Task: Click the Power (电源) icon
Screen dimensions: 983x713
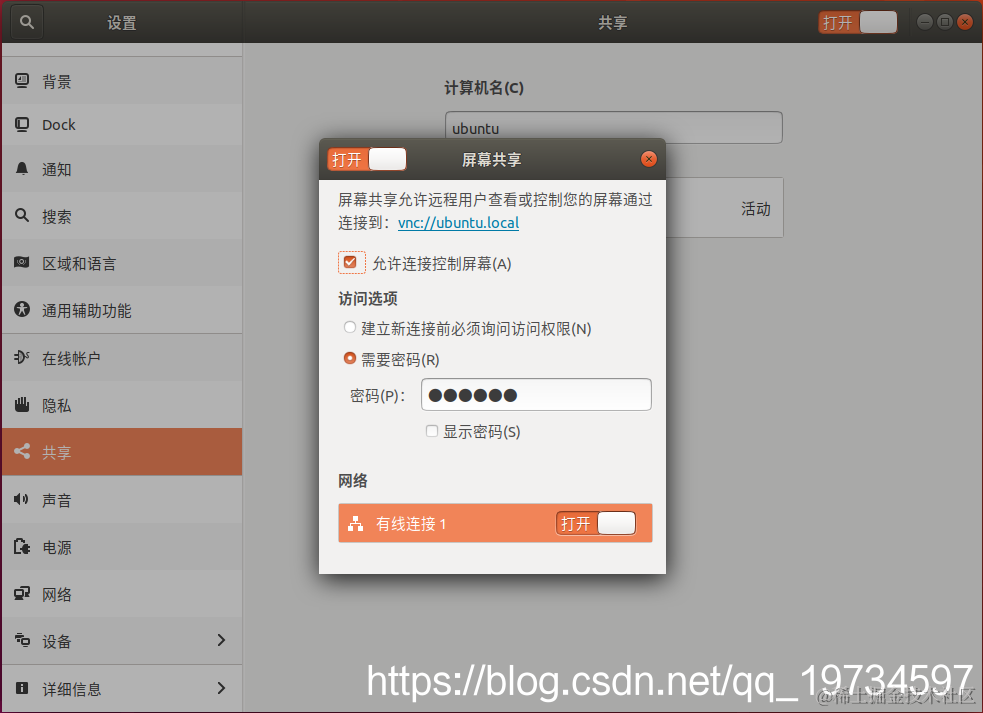Action: coord(22,546)
